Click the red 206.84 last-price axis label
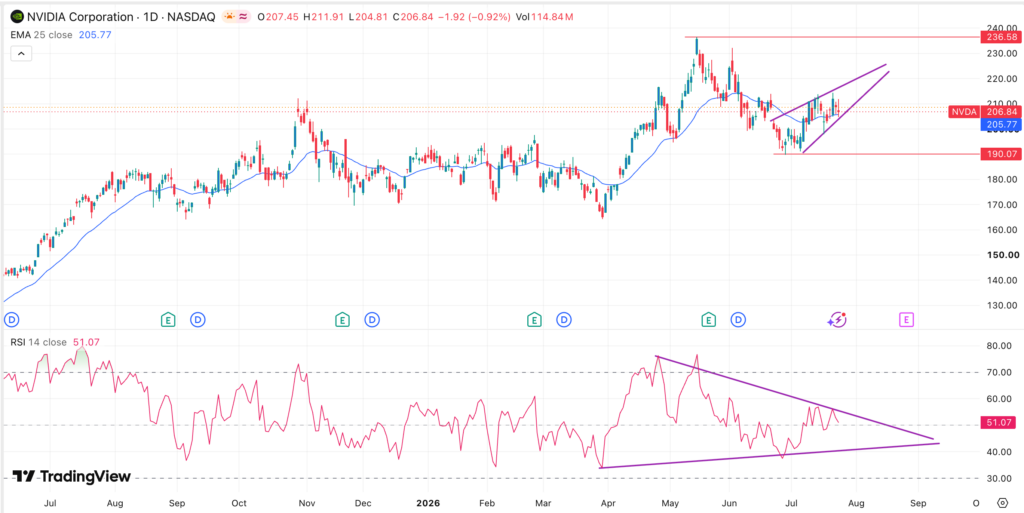Image resolution: width=1024 pixels, height=513 pixels. coord(999,112)
